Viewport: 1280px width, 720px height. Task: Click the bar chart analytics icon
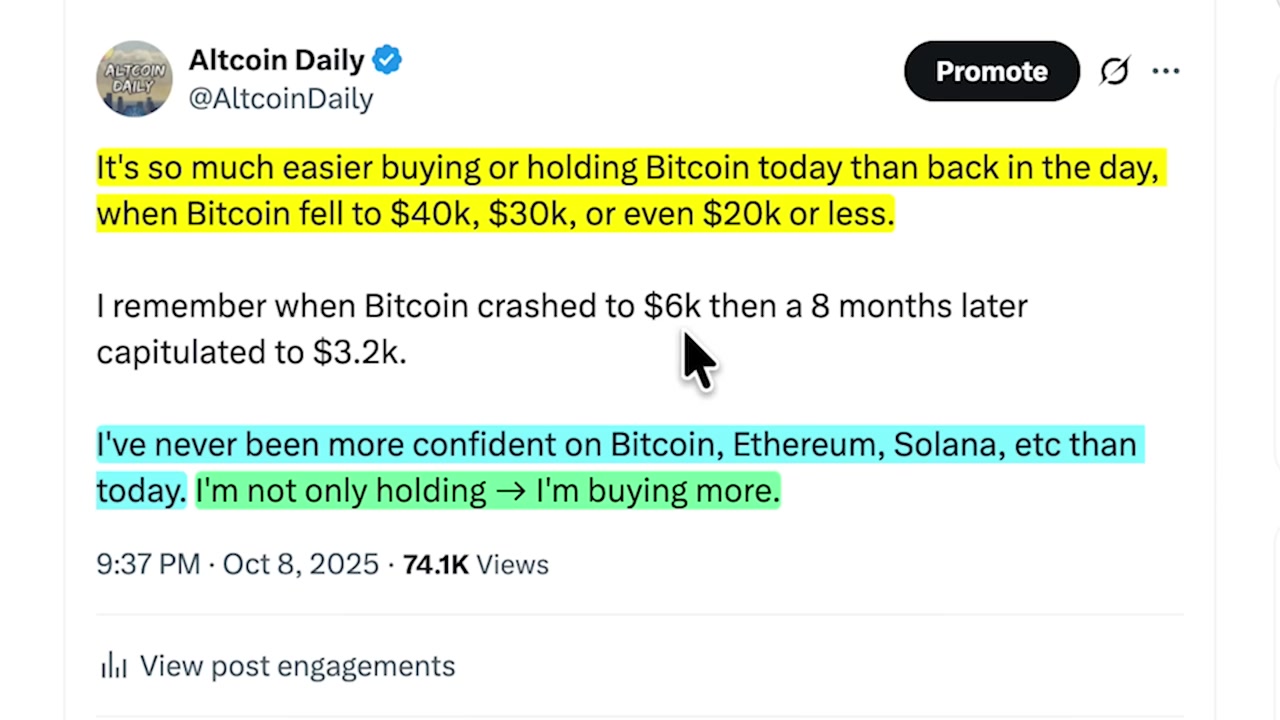click(113, 665)
